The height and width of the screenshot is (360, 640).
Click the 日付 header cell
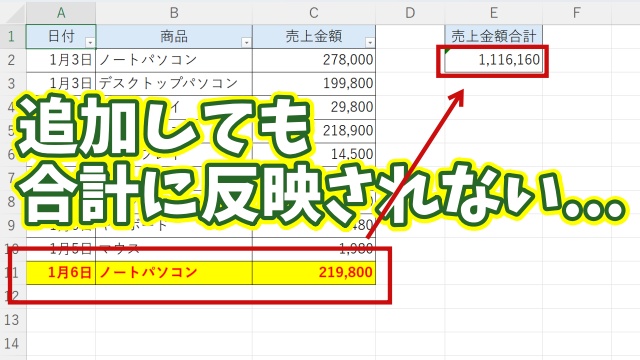(x=61, y=37)
